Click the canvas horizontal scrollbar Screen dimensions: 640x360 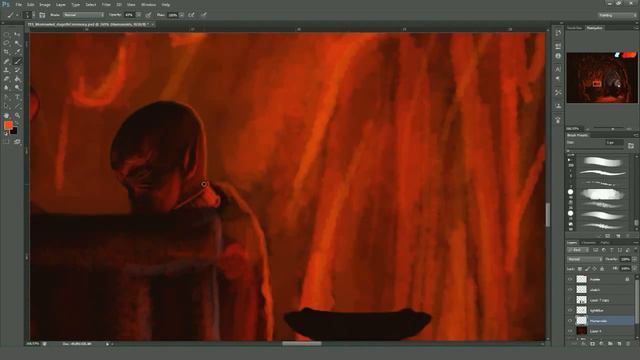pos(302,344)
